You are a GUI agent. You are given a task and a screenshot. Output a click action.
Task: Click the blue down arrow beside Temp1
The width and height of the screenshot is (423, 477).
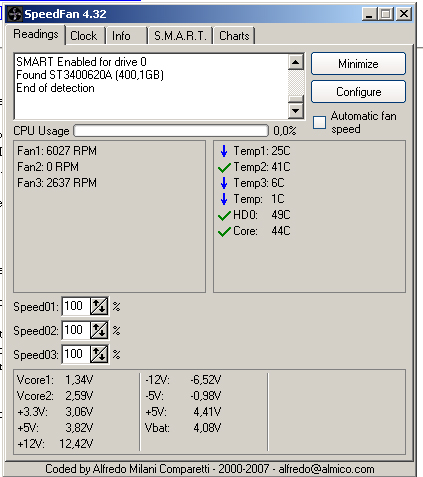[224, 151]
